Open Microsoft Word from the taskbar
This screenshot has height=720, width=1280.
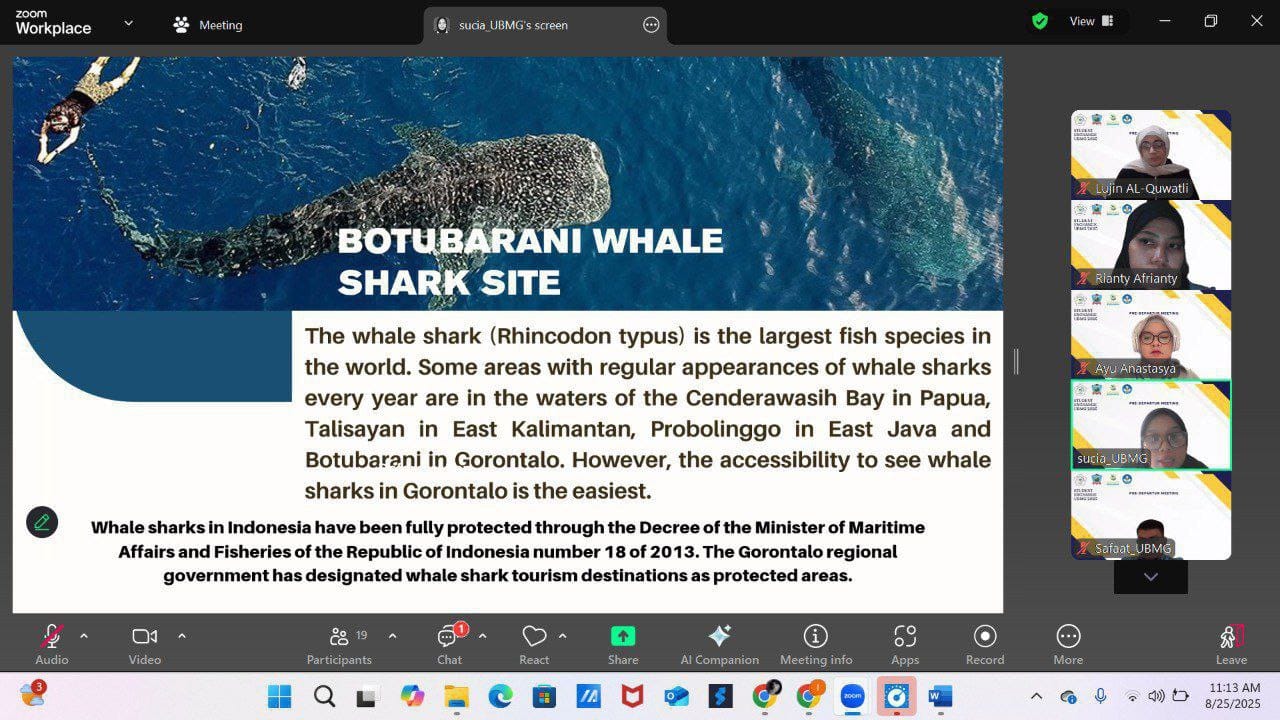940,696
